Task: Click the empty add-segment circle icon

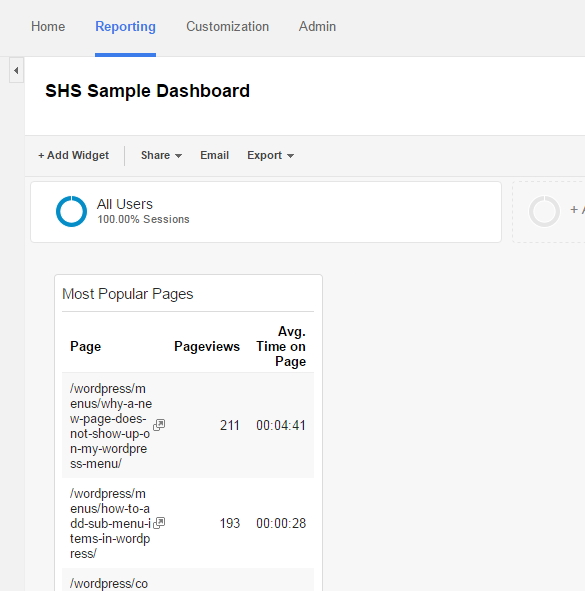Action: pos(544,211)
